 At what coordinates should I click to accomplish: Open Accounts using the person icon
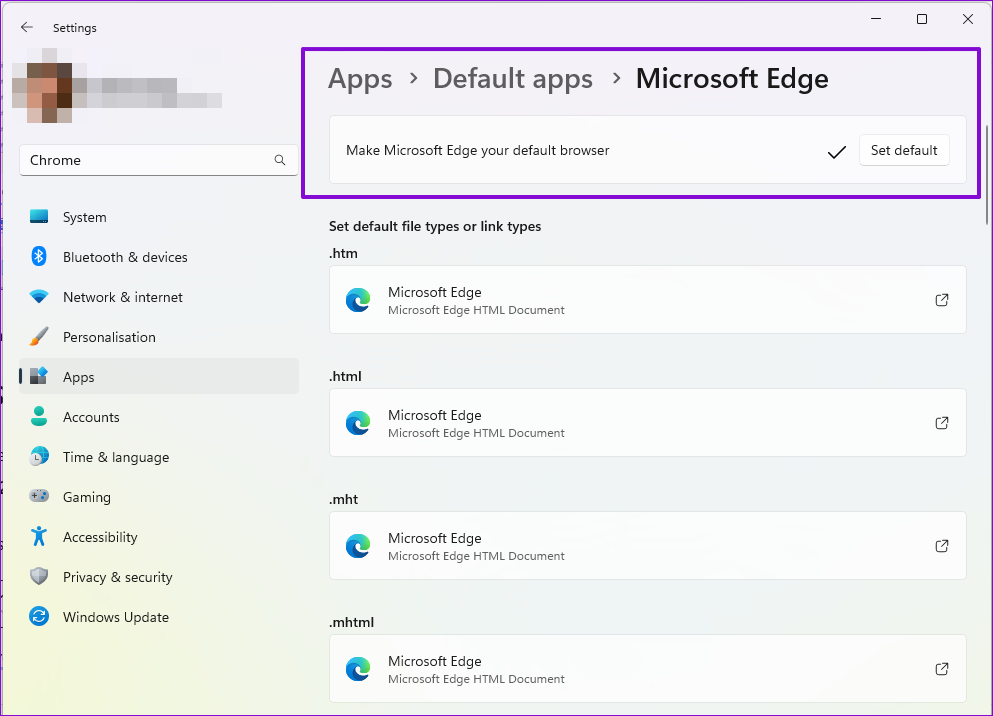pos(38,417)
